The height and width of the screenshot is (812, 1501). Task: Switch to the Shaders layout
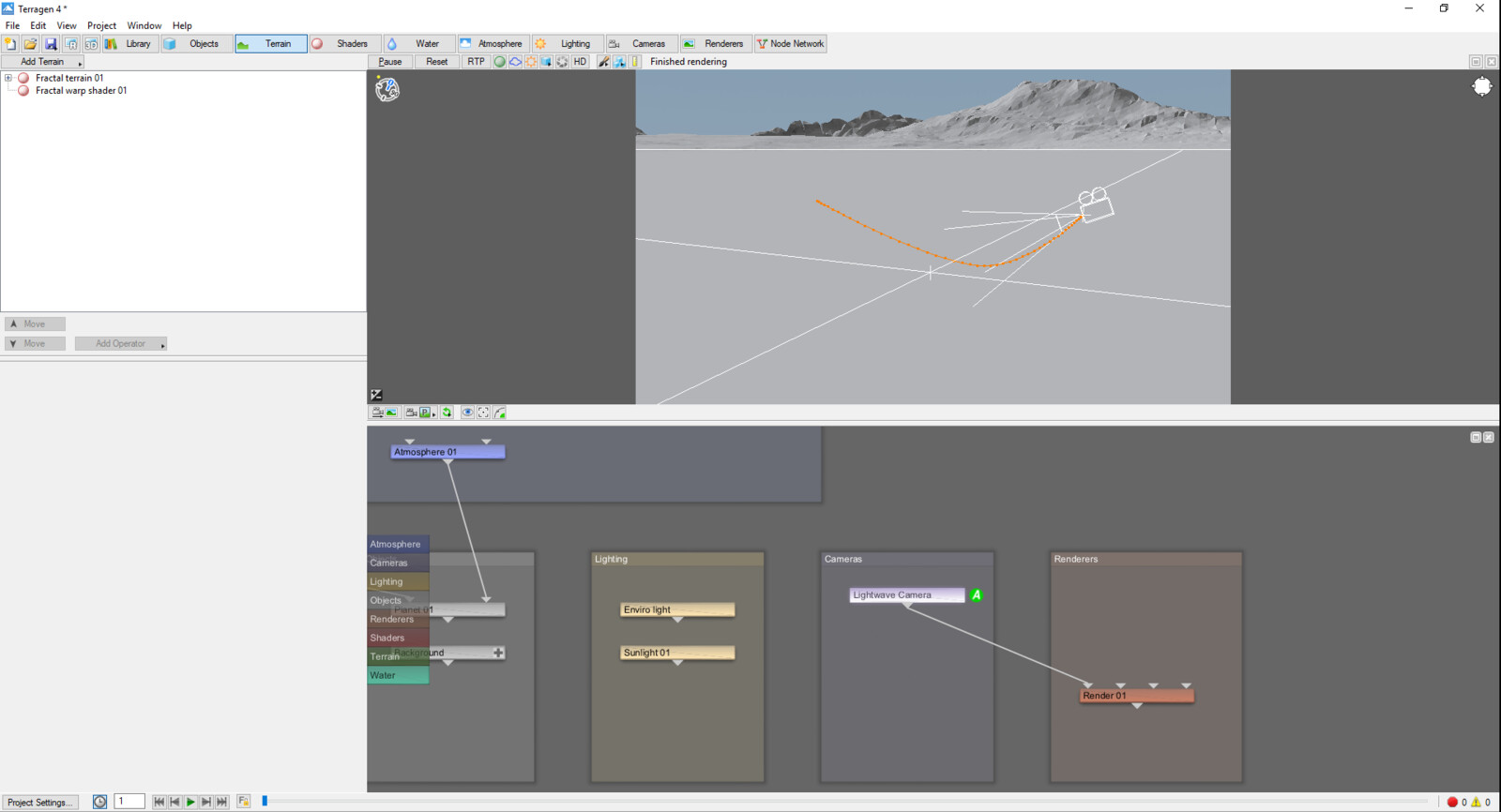(x=344, y=43)
